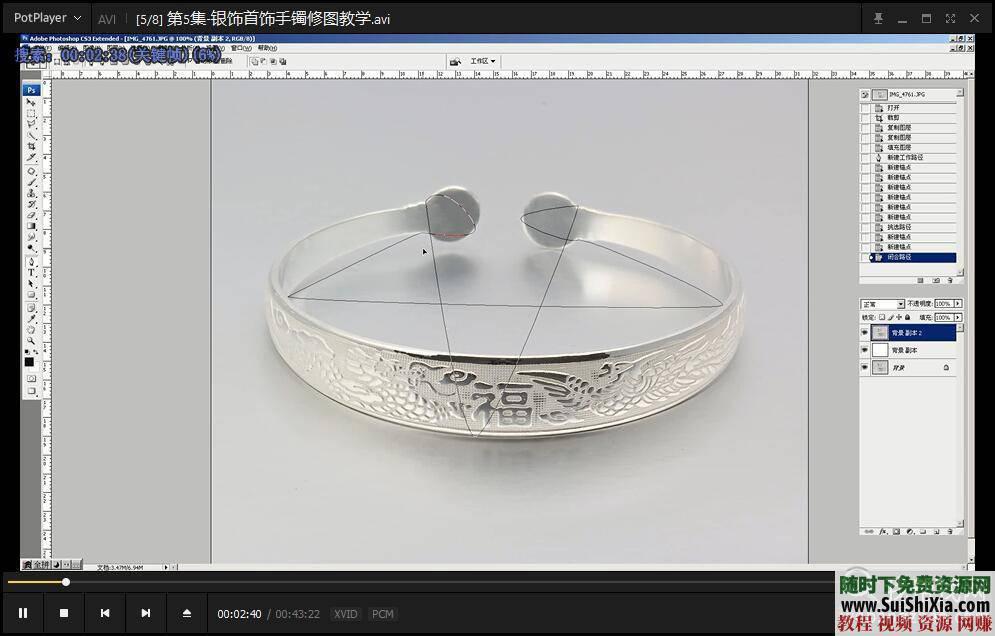Stop the video with the stop button
The width and height of the screenshot is (995, 636).
(64, 613)
